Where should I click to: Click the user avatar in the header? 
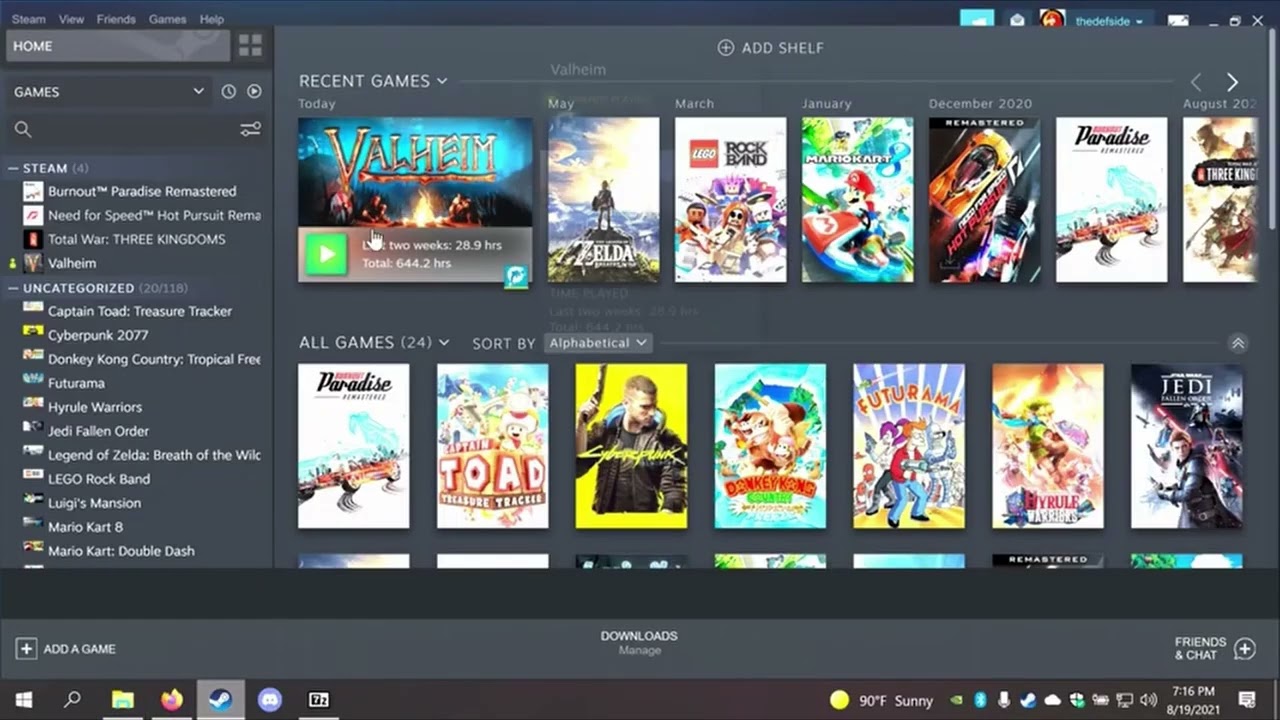1052,20
